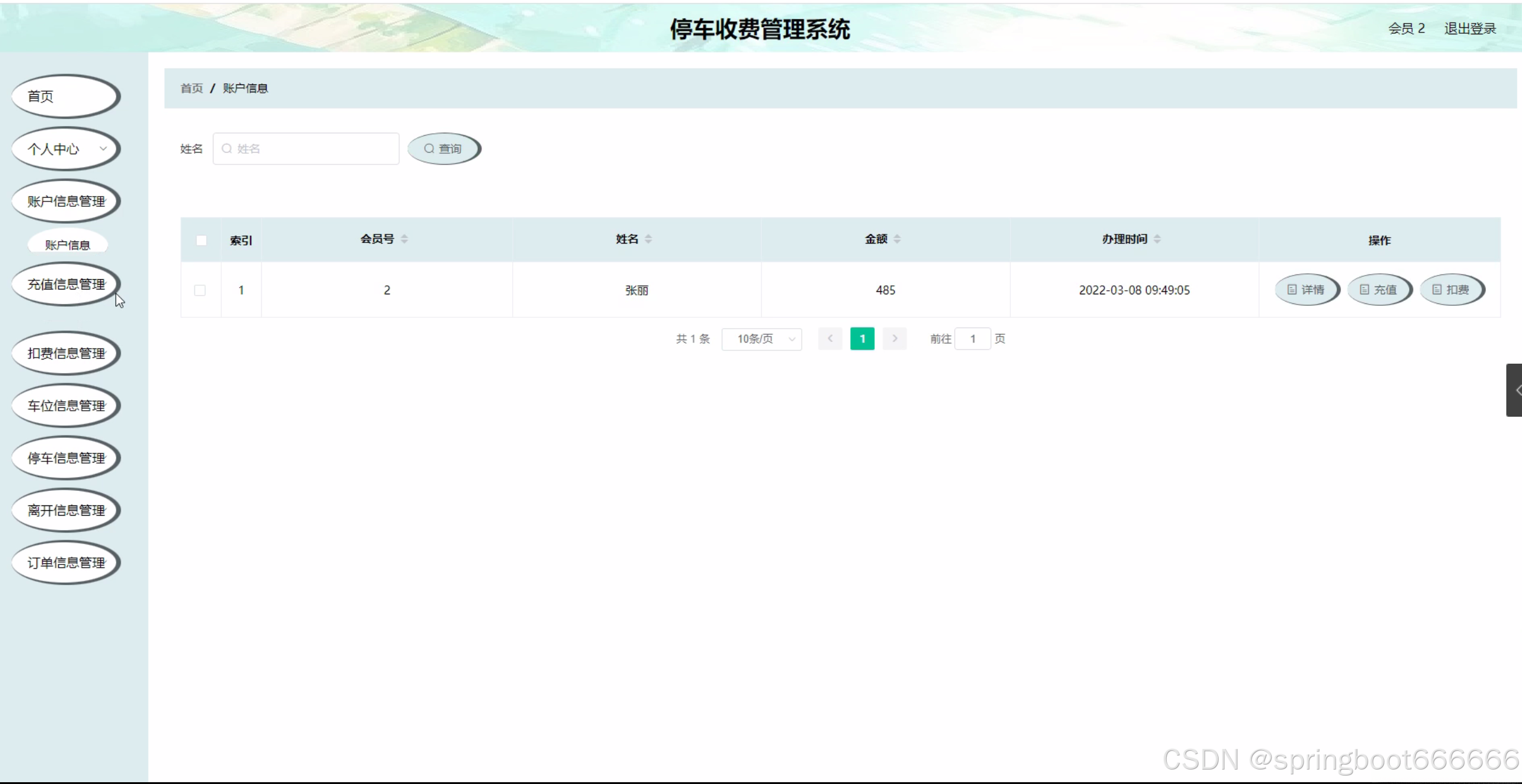Go to the next page arrow
Image resolution: width=1522 pixels, height=784 pixels.
coord(895,339)
